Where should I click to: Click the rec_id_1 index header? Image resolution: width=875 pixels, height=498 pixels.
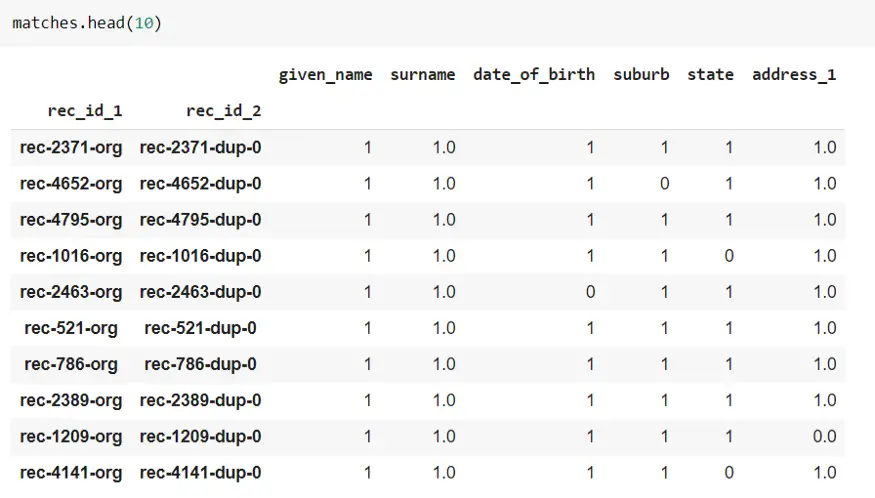click(85, 111)
